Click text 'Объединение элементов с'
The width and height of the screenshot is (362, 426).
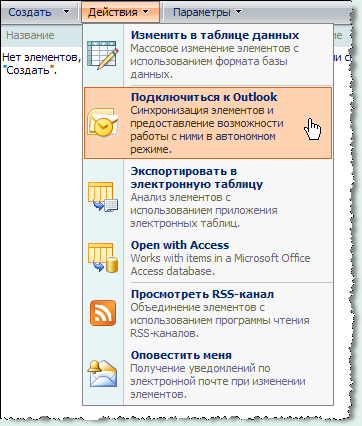coord(197,307)
